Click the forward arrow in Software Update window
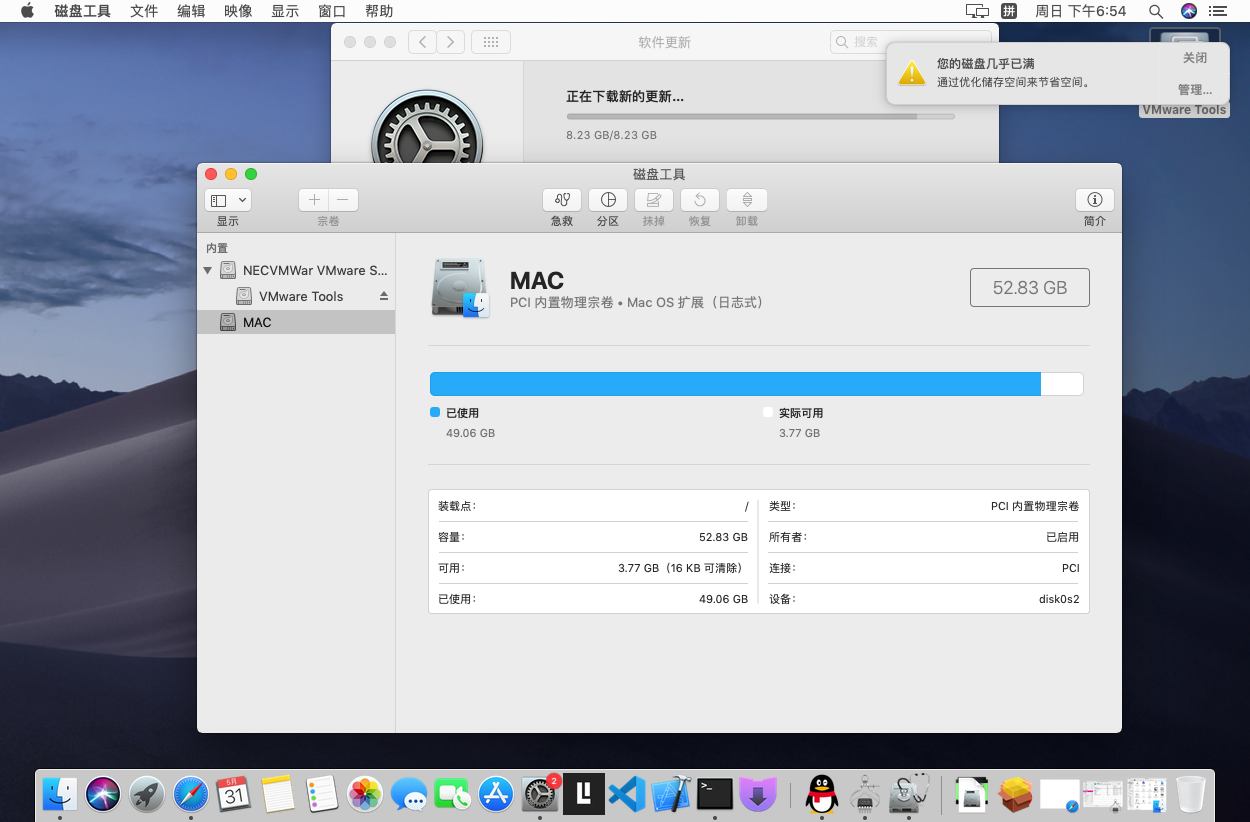1250x822 pixels. point(451,42)
